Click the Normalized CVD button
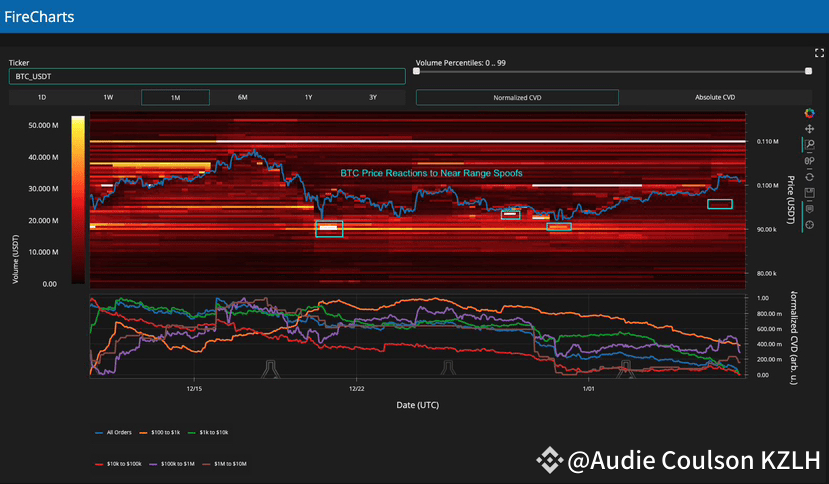Viewport: 829px width, 484px height. click(x=517, y=97)
